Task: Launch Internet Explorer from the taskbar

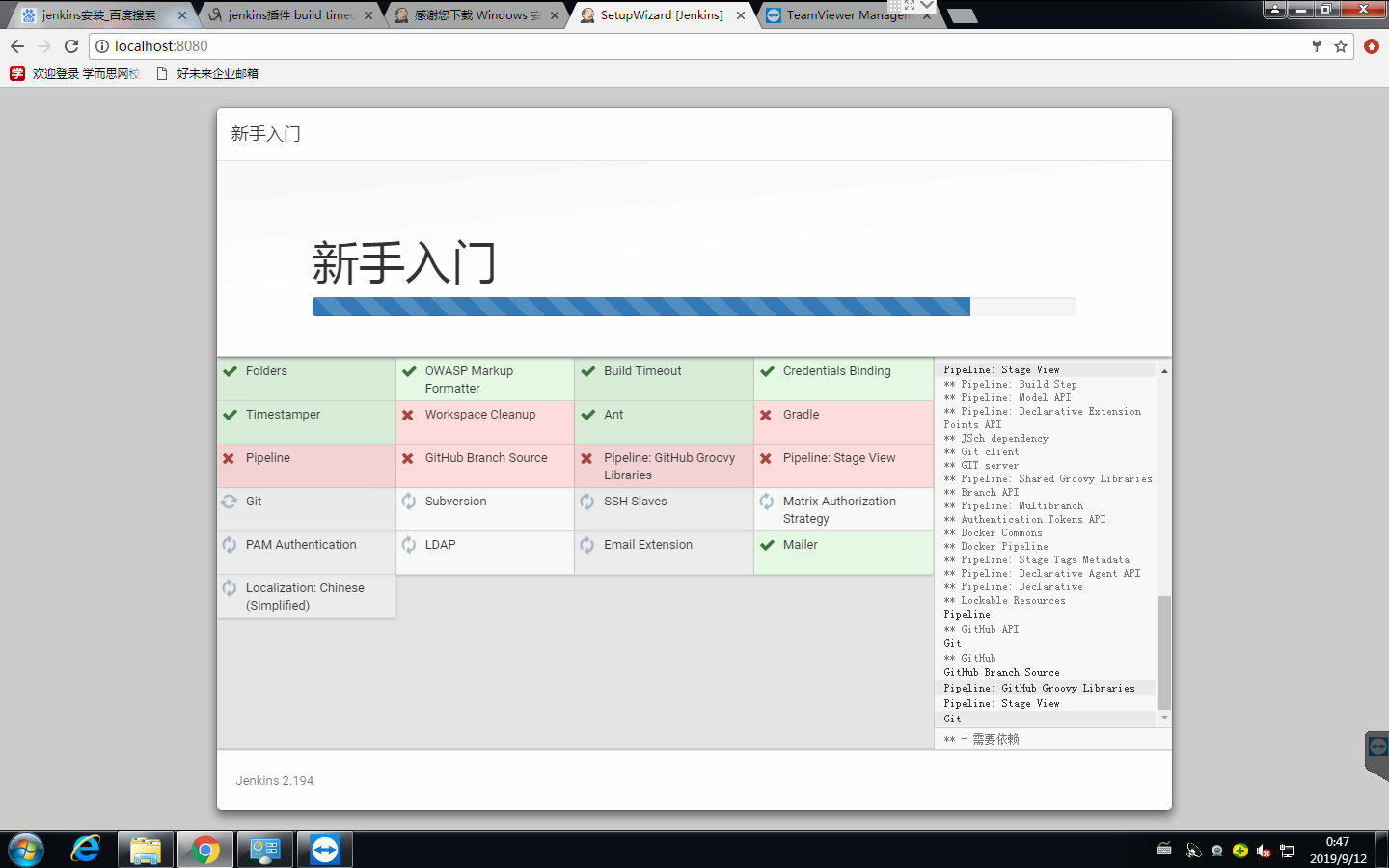Action: tap(86, 850)
